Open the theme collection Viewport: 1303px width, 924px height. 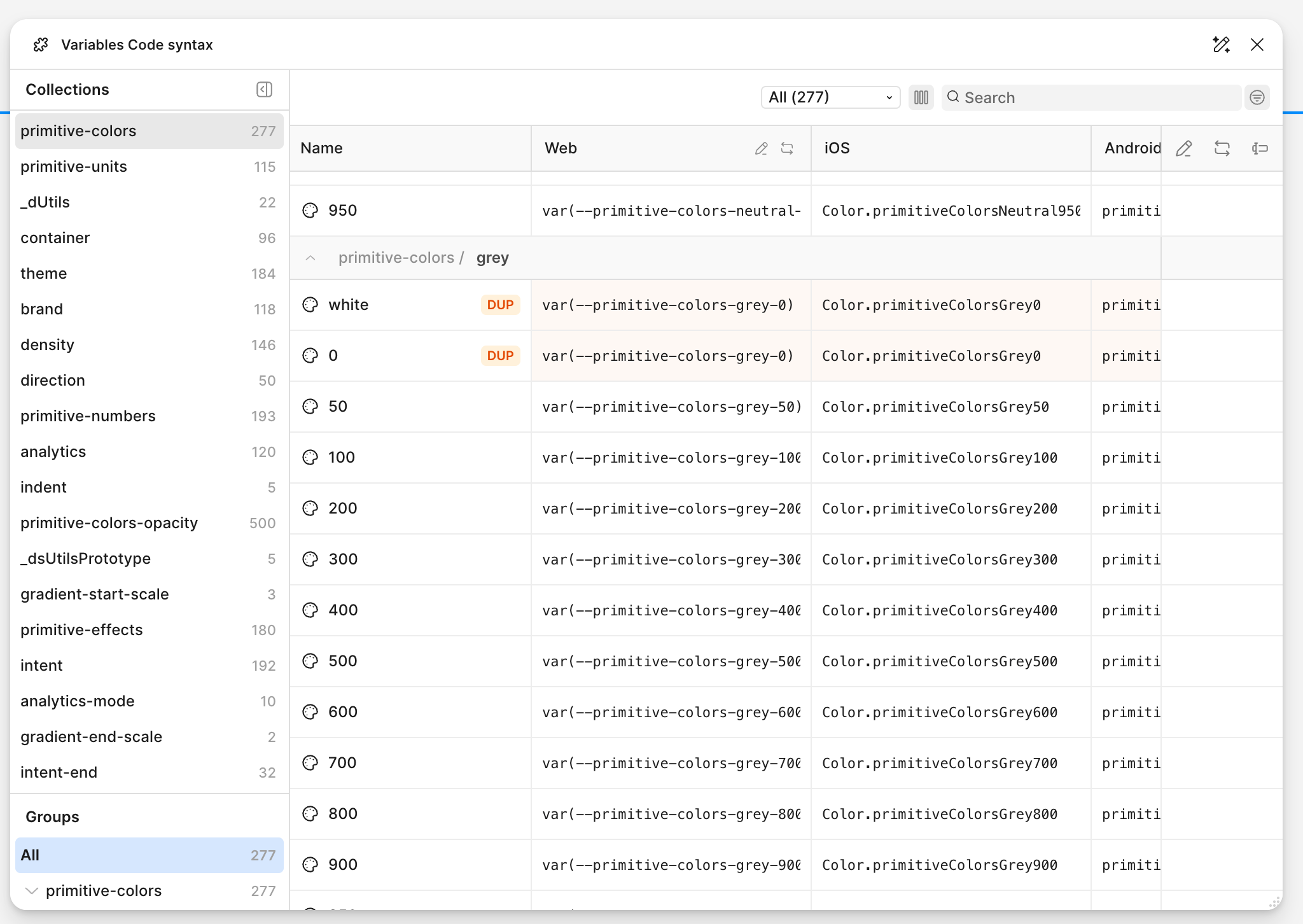tap(150, 274)
